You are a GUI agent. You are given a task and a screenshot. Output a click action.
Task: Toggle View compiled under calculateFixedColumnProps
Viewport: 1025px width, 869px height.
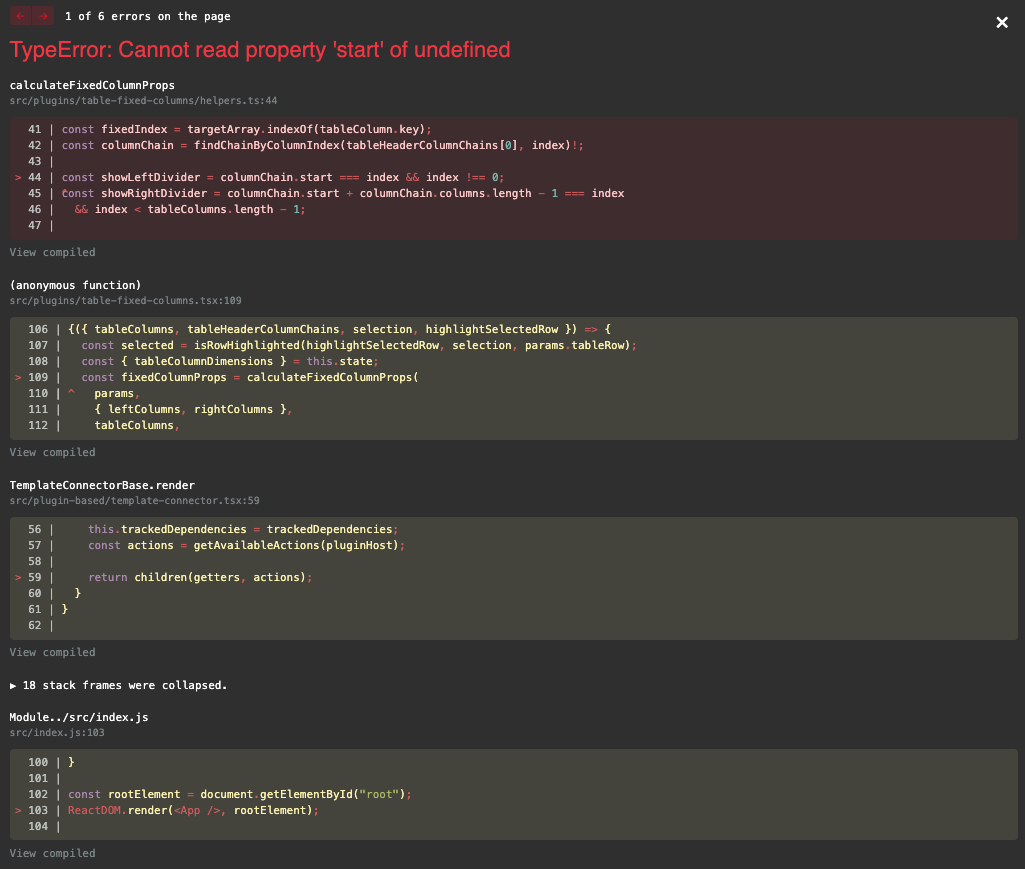point(51,252)
